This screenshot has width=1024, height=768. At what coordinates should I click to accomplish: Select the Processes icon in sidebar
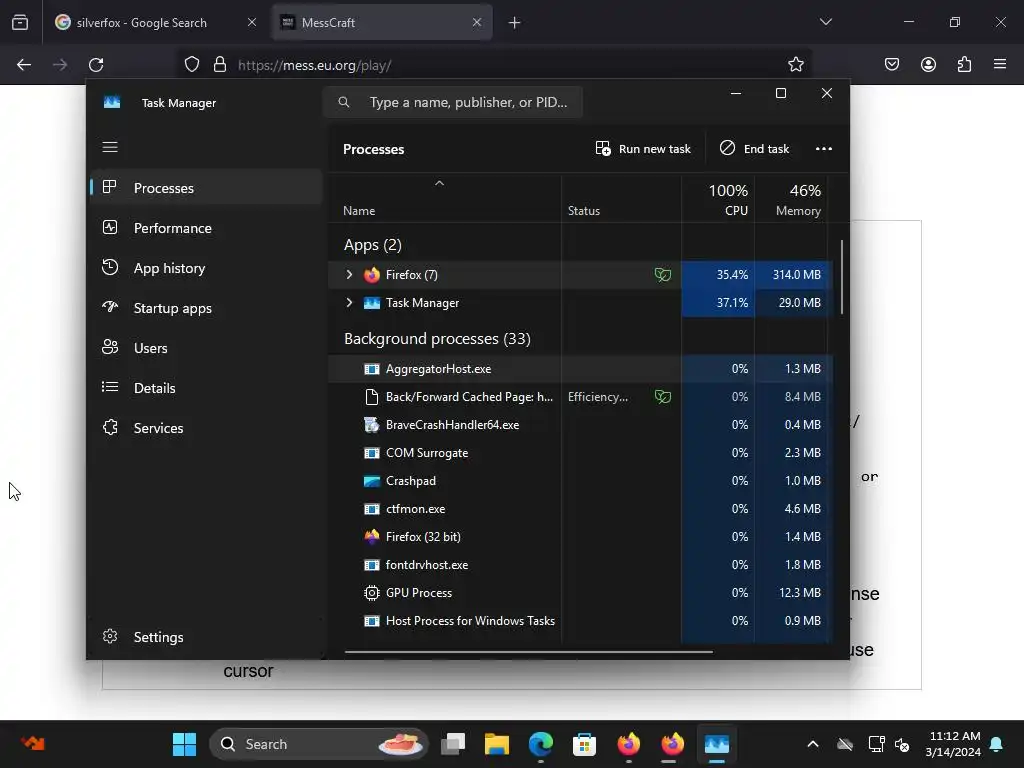pyautogui.click(x=110, y=187)
